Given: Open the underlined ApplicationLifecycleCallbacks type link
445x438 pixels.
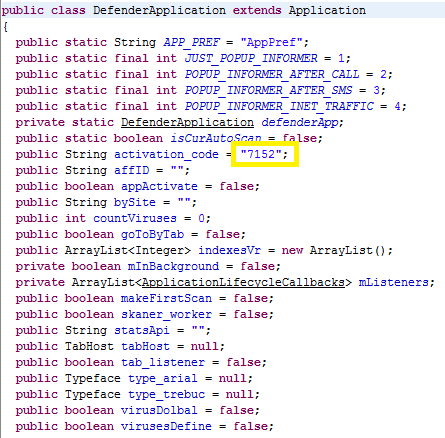Looking at the screenshot, I should [x=243, y=283].
